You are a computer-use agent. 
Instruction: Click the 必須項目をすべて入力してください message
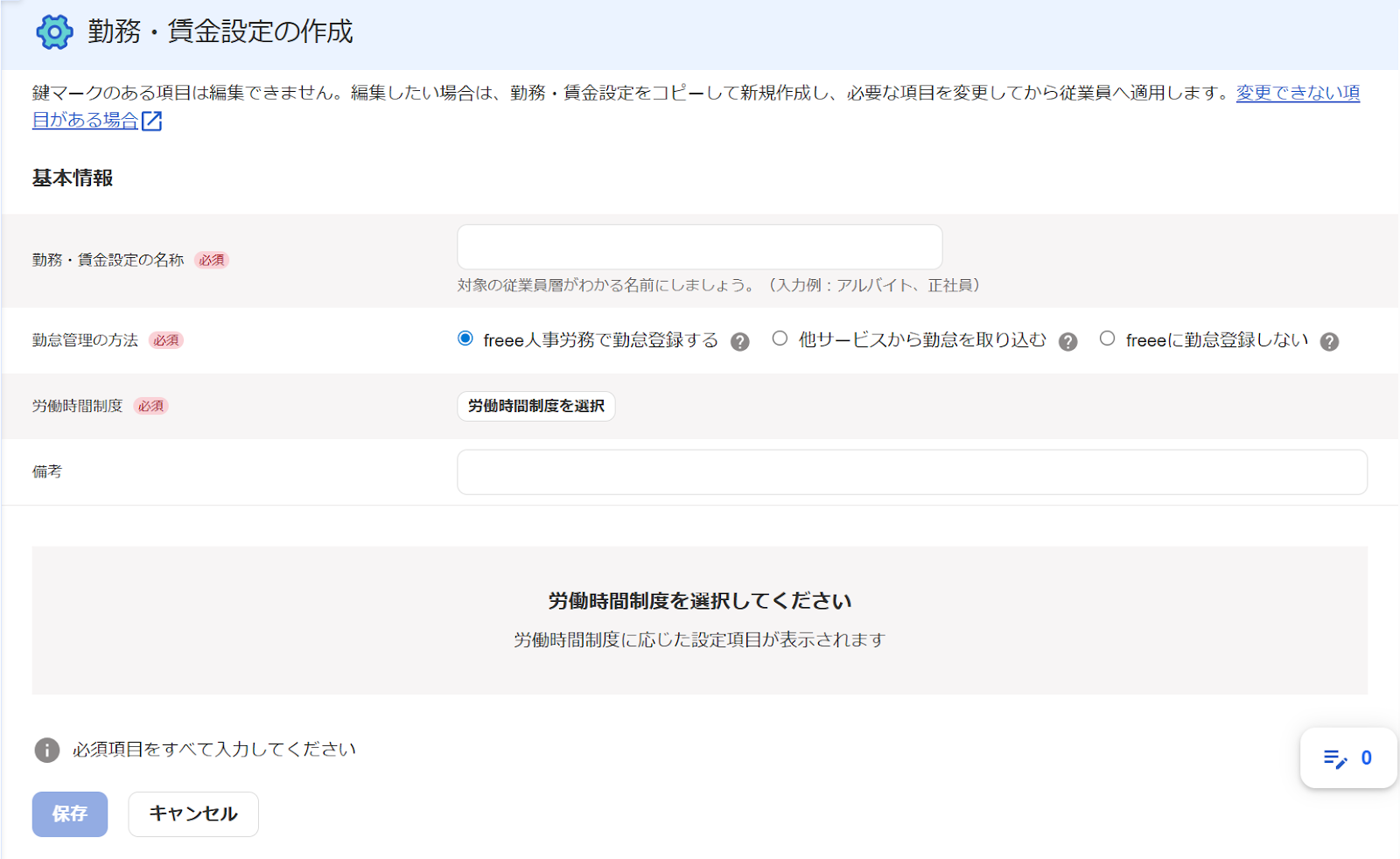pyautogui.click(x=214, y=750)
